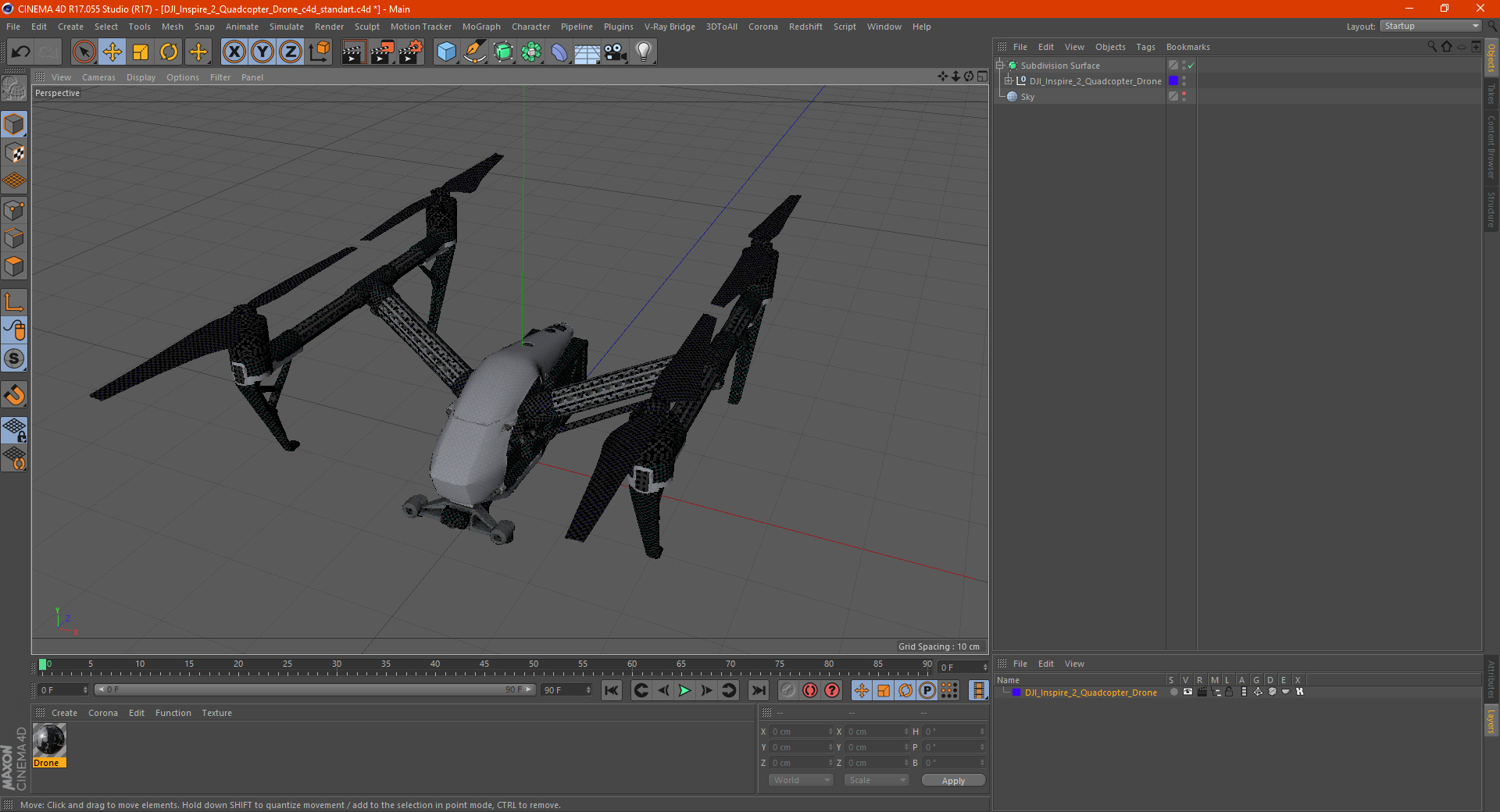Select the Live Selection tool

click(84, 52)
